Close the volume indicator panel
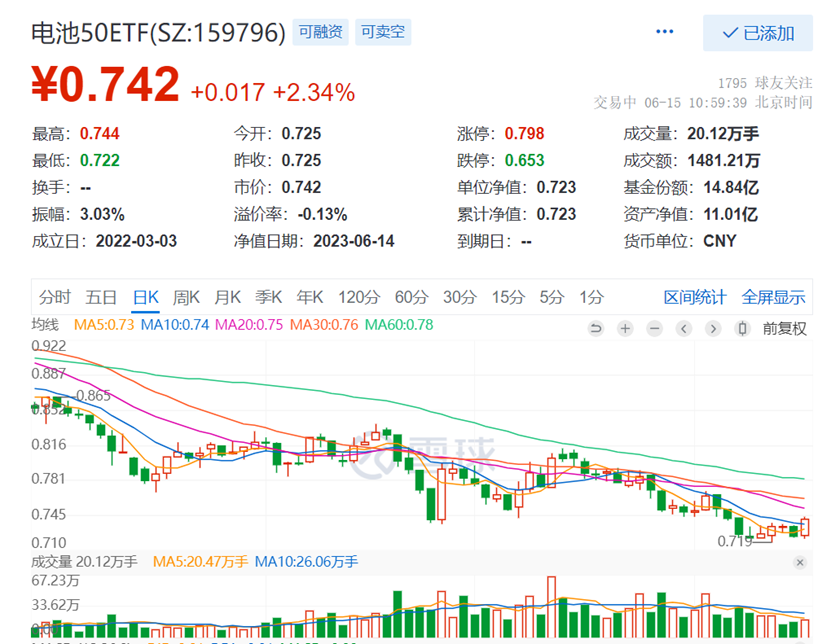The width and height of the screenshot is (831, 644). click(x=800, y=562)
